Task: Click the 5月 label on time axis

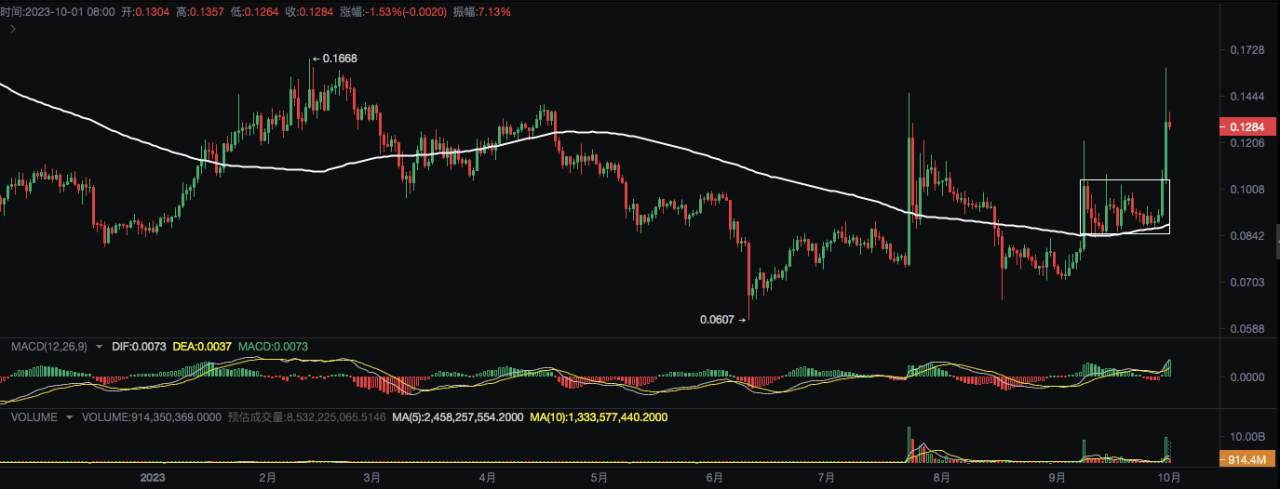Action: click(598, 478)
